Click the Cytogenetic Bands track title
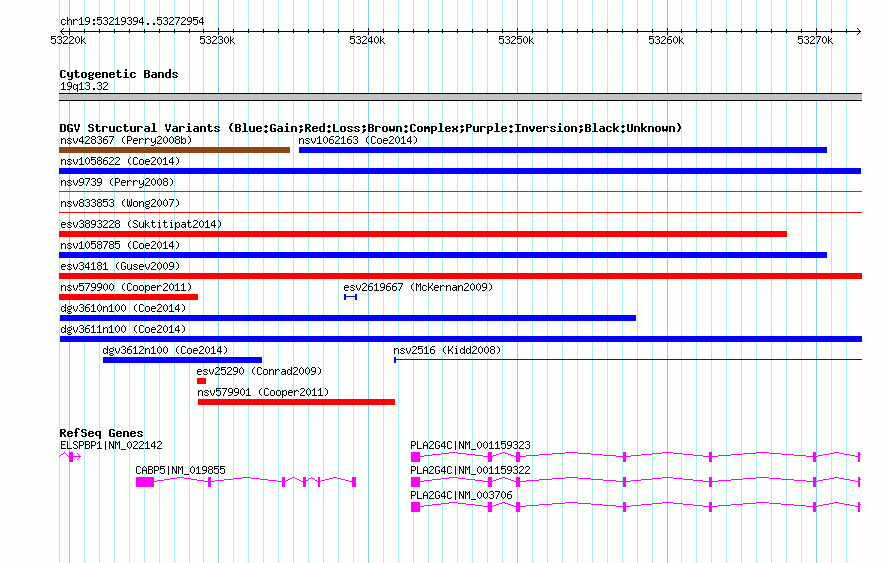Screen dimensions: 890x563 click(119, 74)
